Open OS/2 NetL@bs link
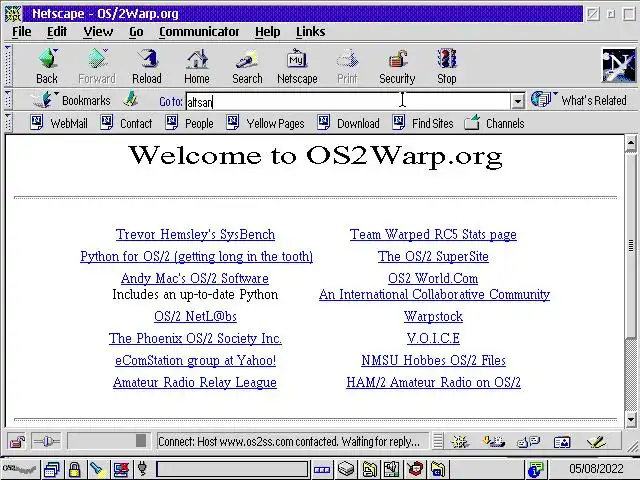The width and height of the screenshot is (640, 480). pyautogui.click(x=195, y=317)
